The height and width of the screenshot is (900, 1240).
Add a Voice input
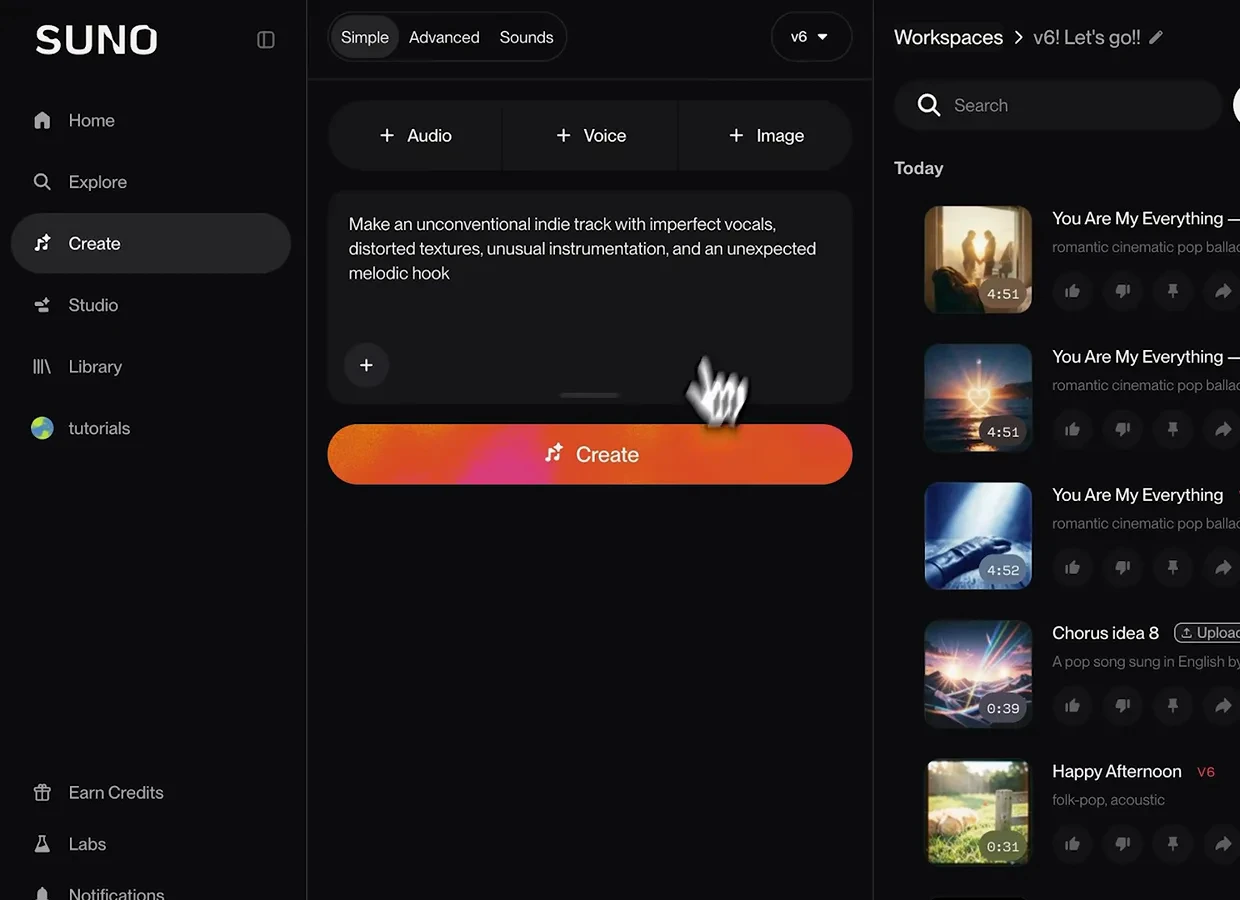tap(591, 136)
